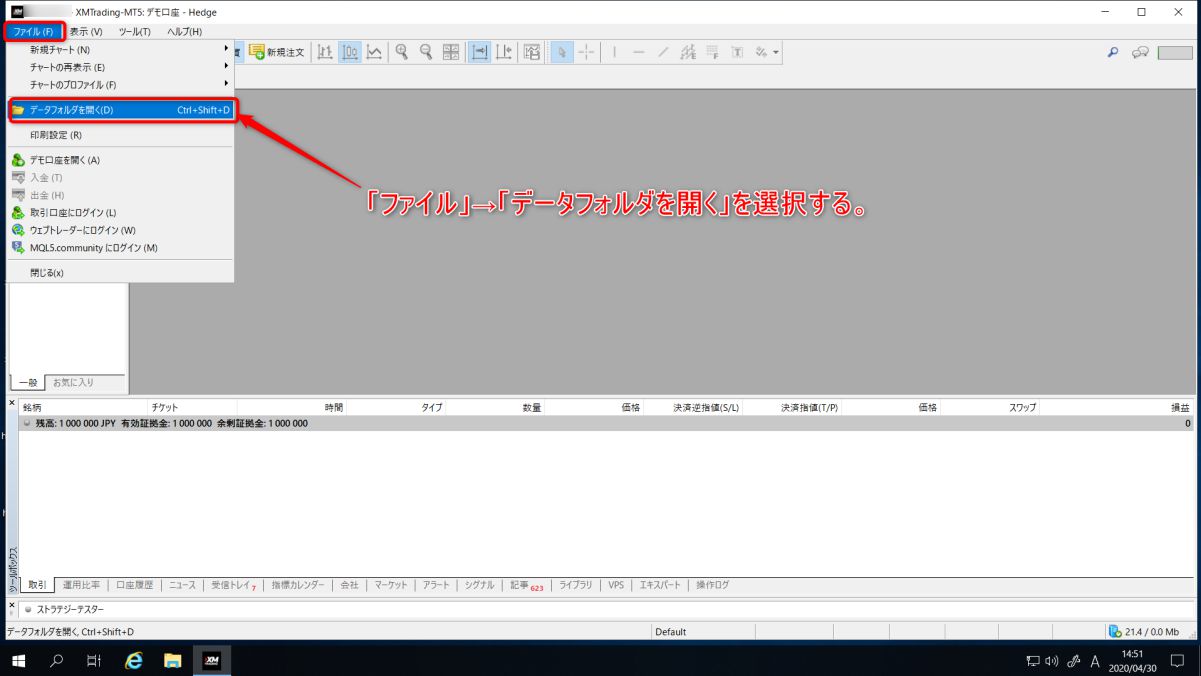
Task: Launch Internet Explorer from the taskbar
Action: pyautogui.click(x=133, y=660)
